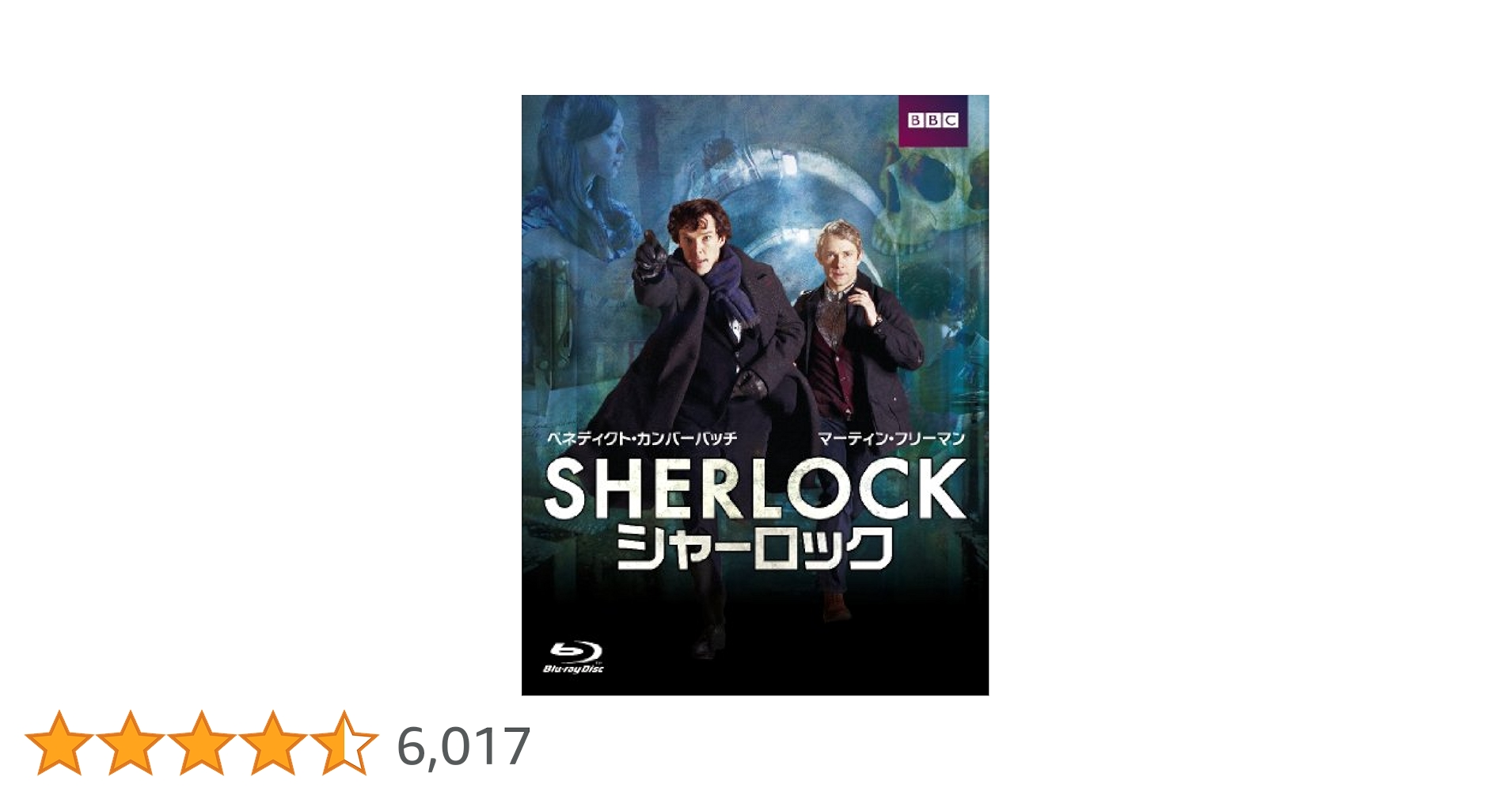
Task: Select the first orange rating star
Action: pyautogui.click(x=59, y=743)
